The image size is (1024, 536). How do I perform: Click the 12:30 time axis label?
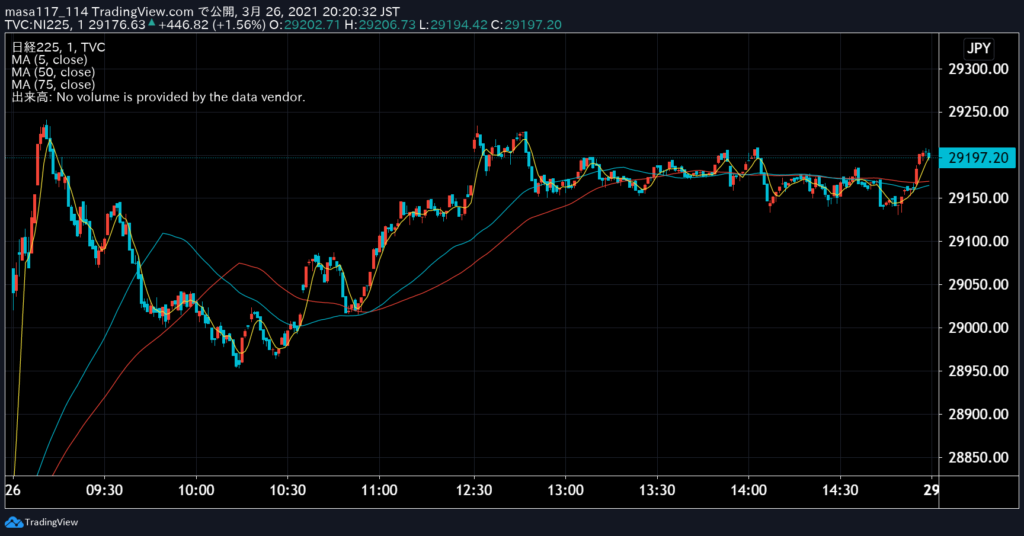(x=474, y=490)
